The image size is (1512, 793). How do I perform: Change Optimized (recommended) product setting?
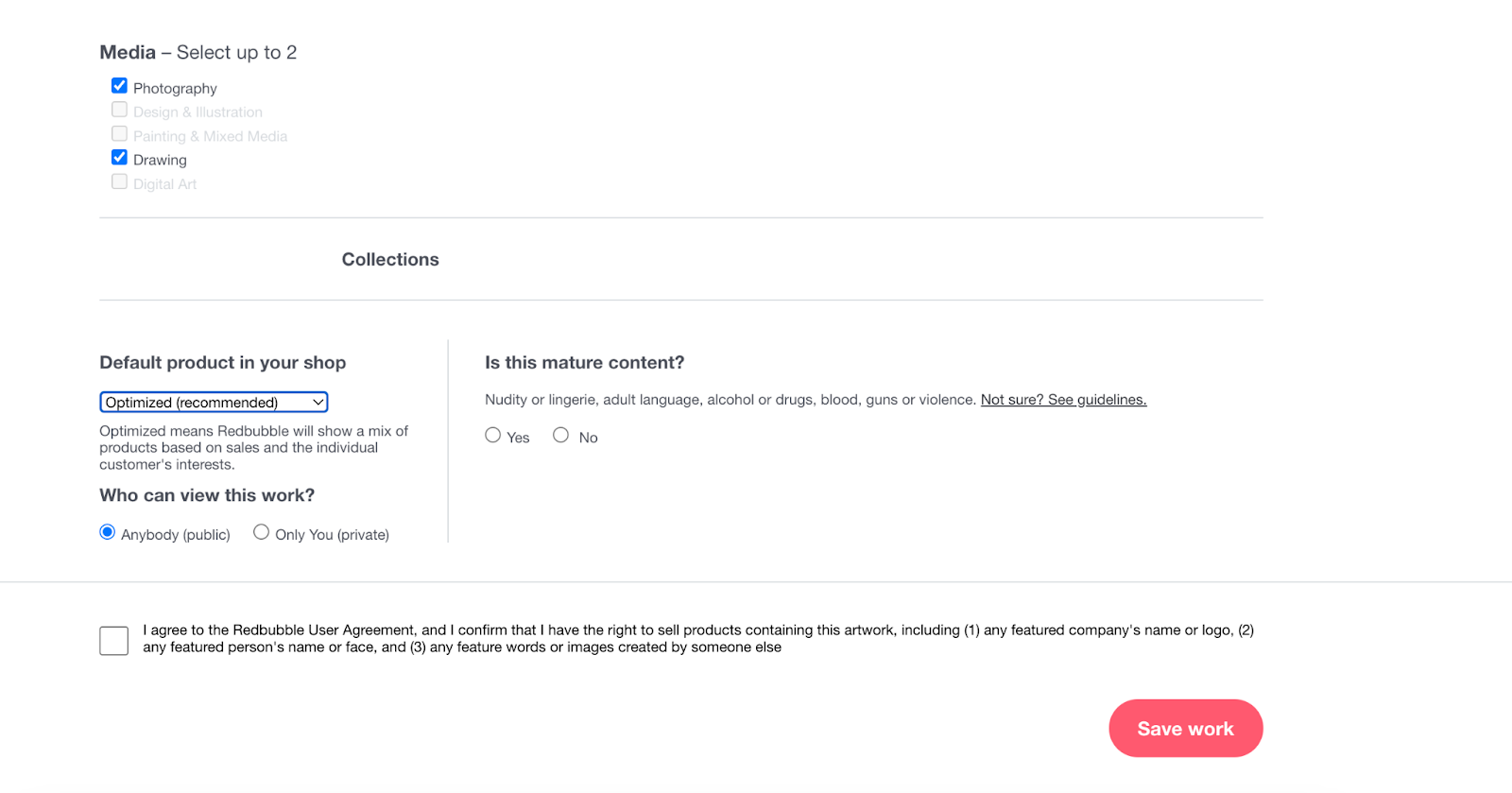point(214,401)
